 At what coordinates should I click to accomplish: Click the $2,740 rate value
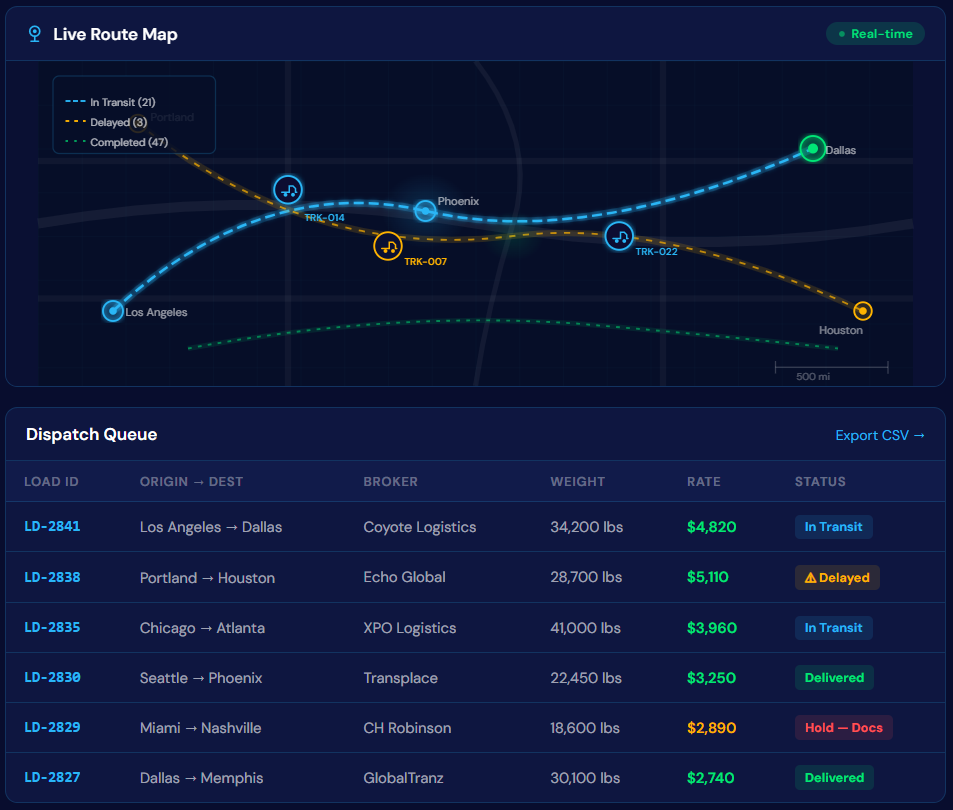(x=710, y=778)
